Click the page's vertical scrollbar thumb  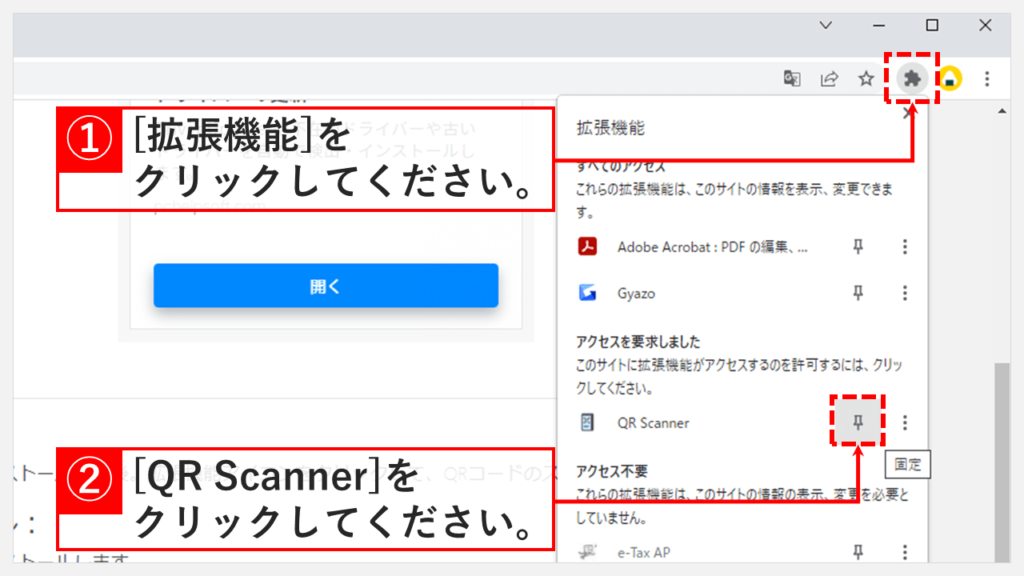pos(1004,450)
